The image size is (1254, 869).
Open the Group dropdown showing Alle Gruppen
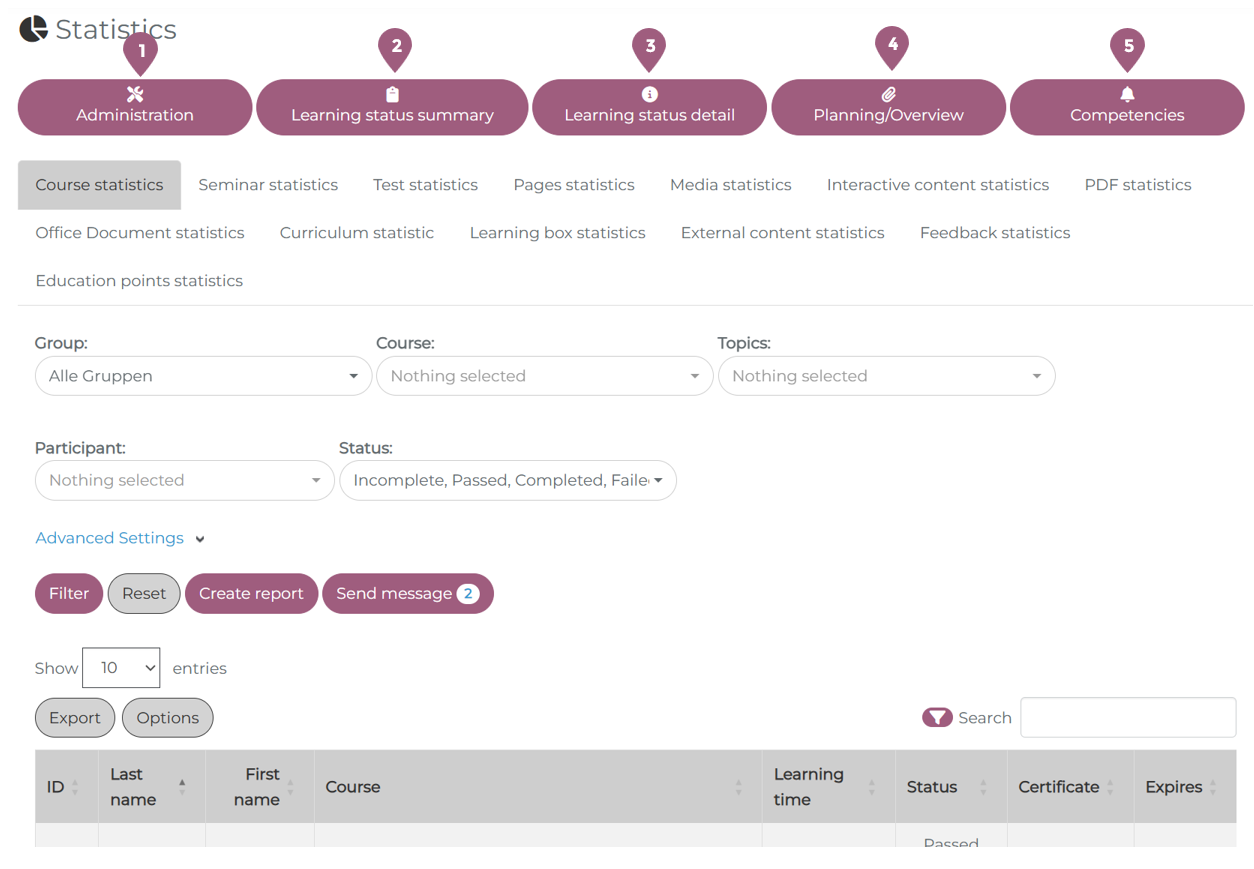pyautogui.click(x=203, y=376)
